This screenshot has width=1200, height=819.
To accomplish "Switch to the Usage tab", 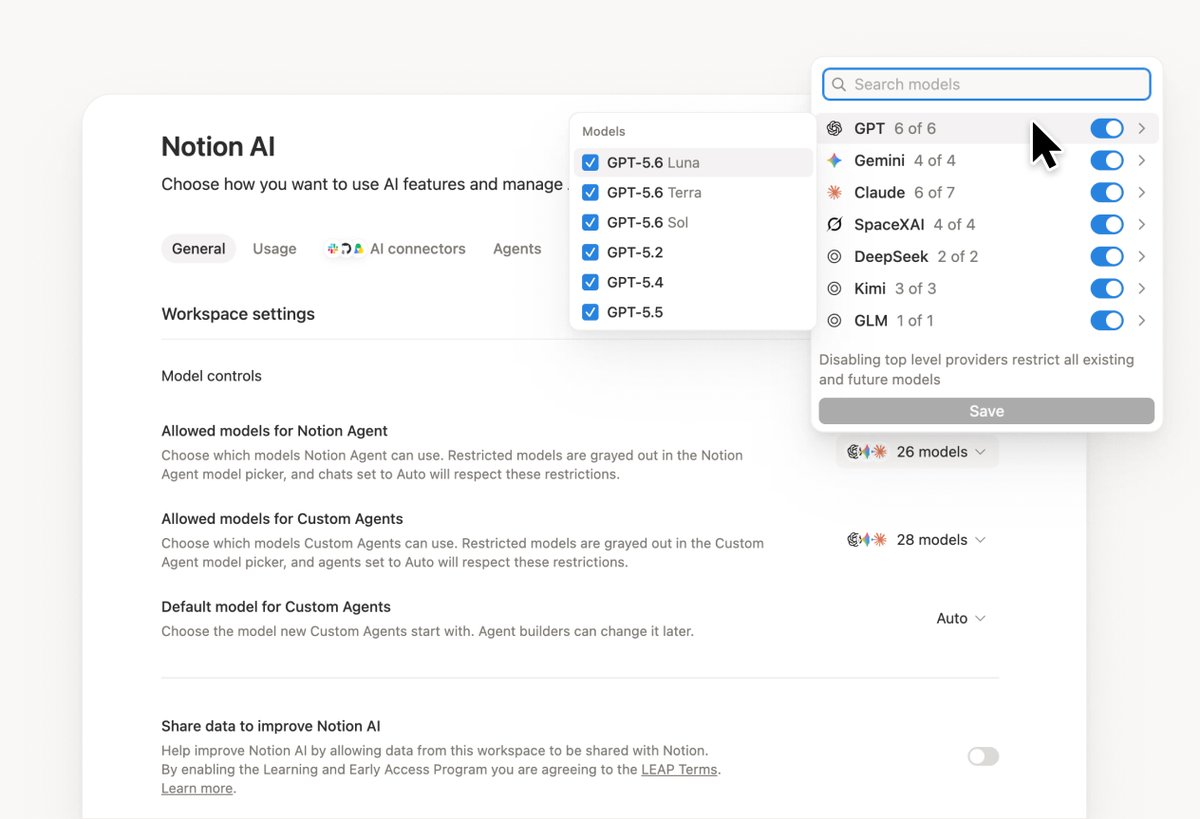I will 274,249.
